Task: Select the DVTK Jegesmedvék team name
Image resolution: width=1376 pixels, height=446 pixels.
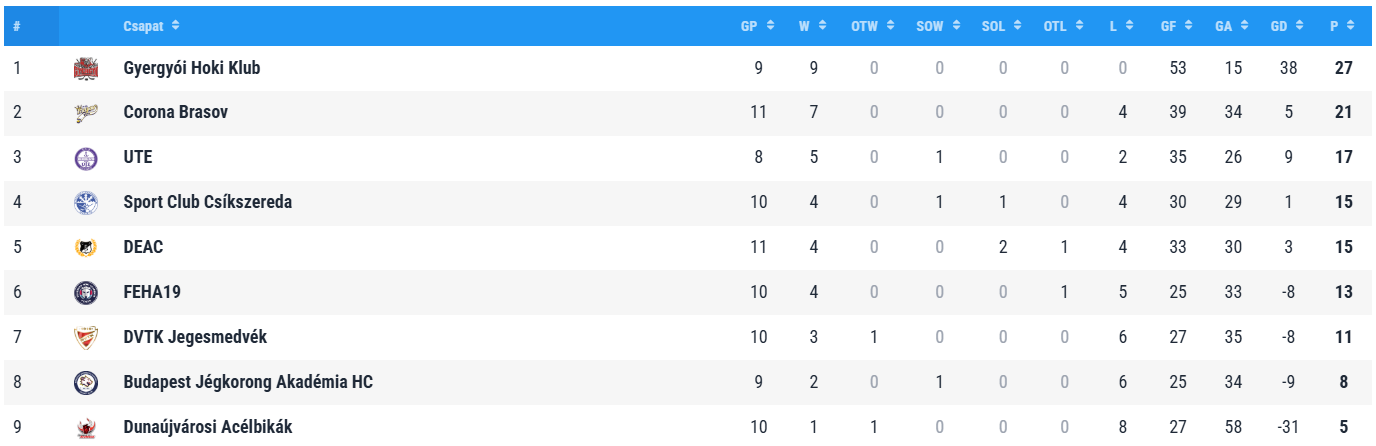Action: coord(195,338)
